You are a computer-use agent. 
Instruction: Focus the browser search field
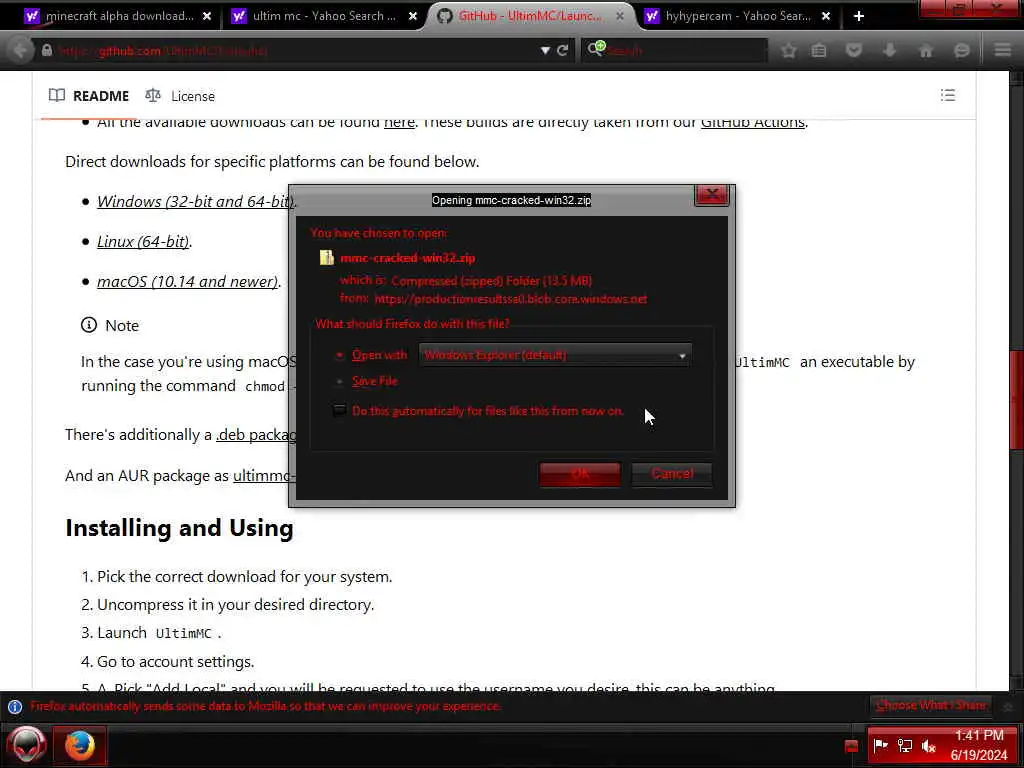[x=674, y=50]
